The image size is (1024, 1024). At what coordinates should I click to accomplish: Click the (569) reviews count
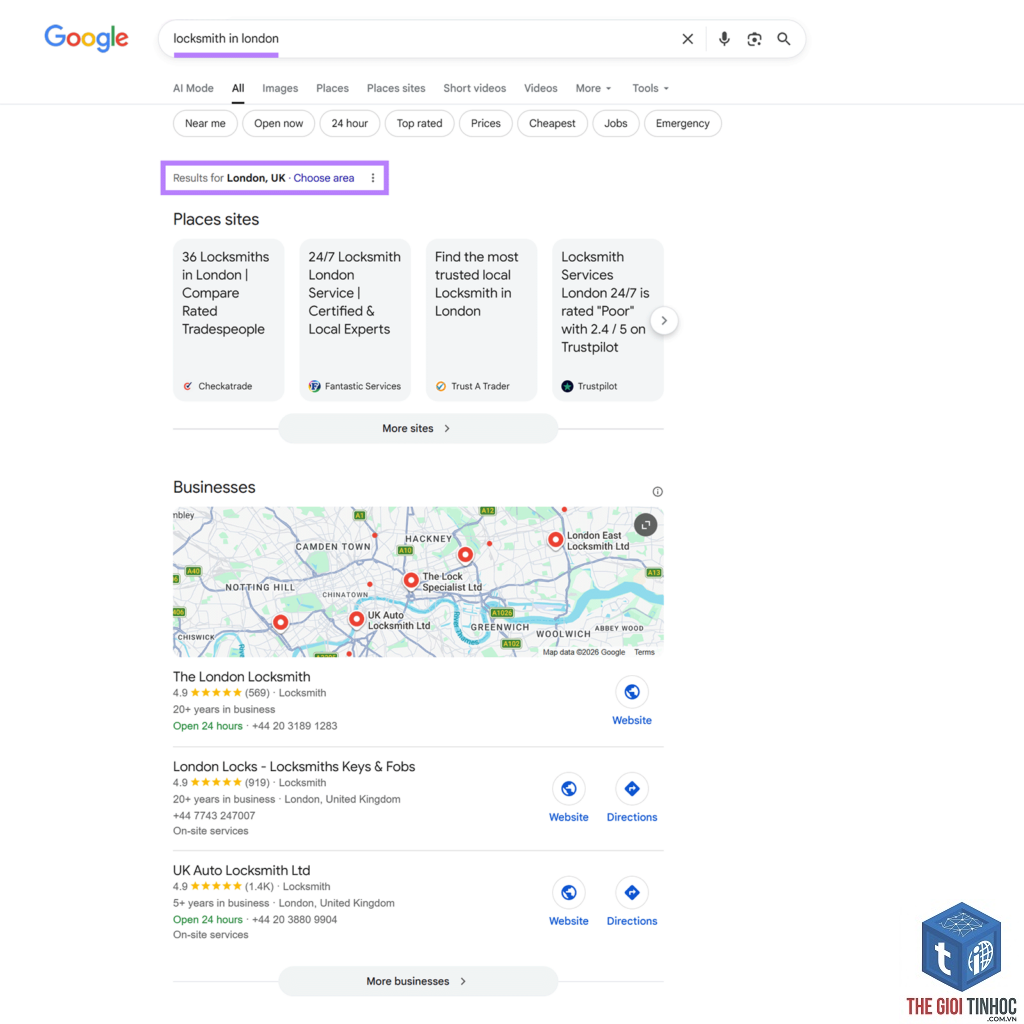(257, 692)
